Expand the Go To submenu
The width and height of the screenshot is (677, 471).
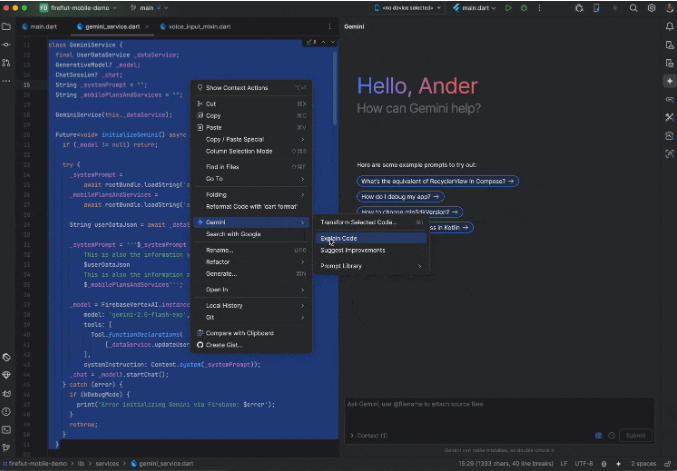coord(251,179)
